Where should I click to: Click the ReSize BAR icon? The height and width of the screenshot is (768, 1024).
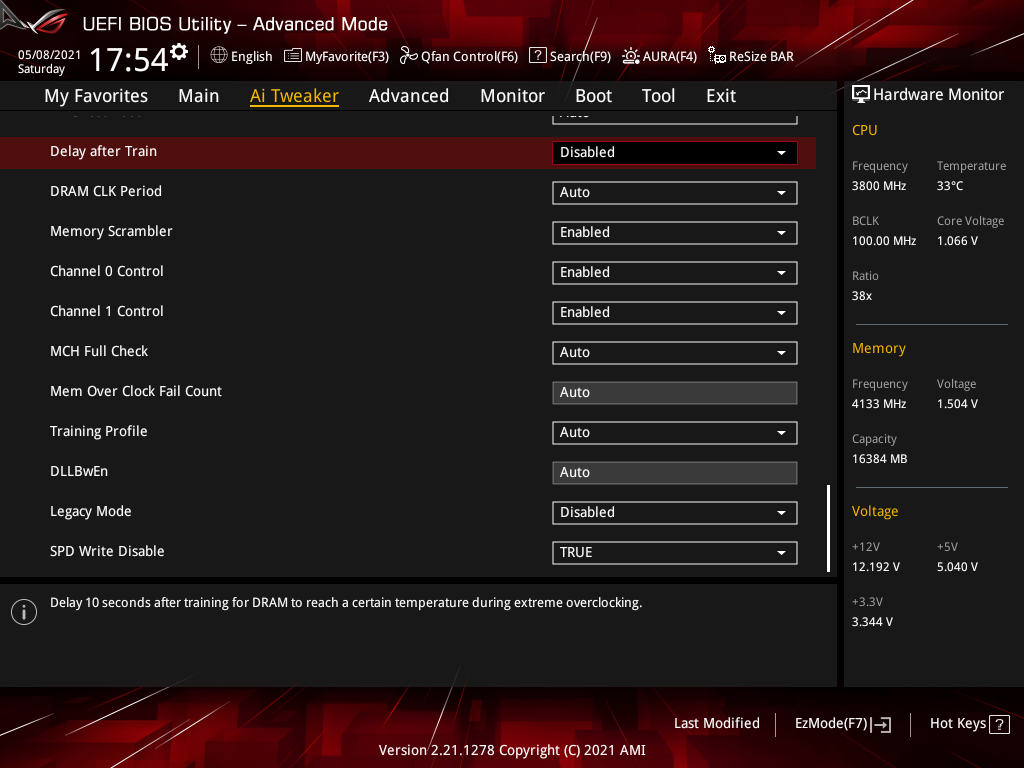716,56
